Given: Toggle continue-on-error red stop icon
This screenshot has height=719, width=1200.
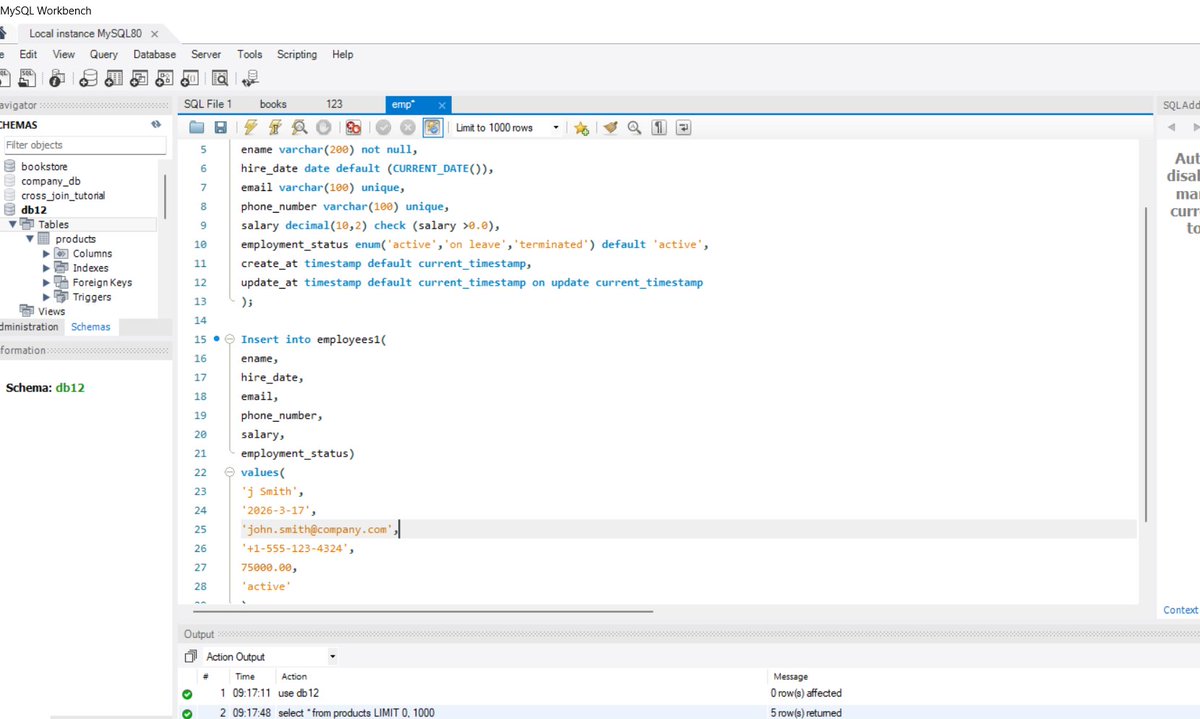Looking at the screenshot, I should click(x=353, y=128).
